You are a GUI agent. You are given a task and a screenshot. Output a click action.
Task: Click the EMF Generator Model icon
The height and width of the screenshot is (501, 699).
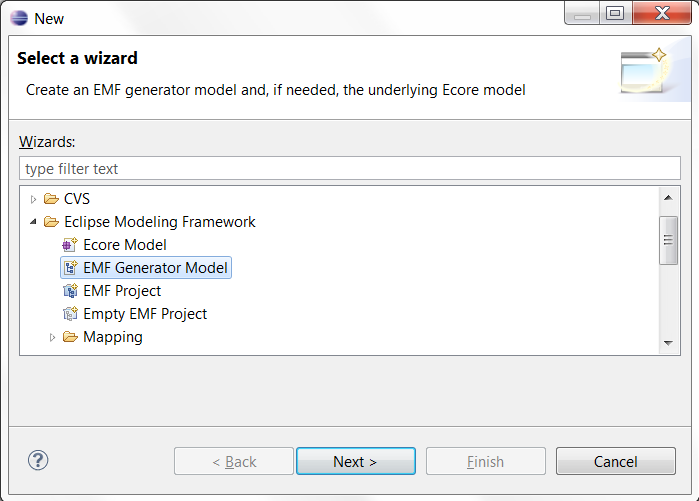(x=70, y=268)
